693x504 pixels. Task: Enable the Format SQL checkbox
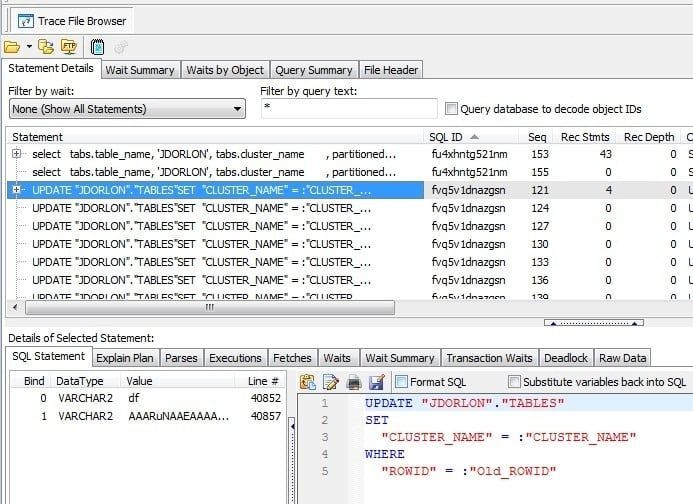(401, 382)
